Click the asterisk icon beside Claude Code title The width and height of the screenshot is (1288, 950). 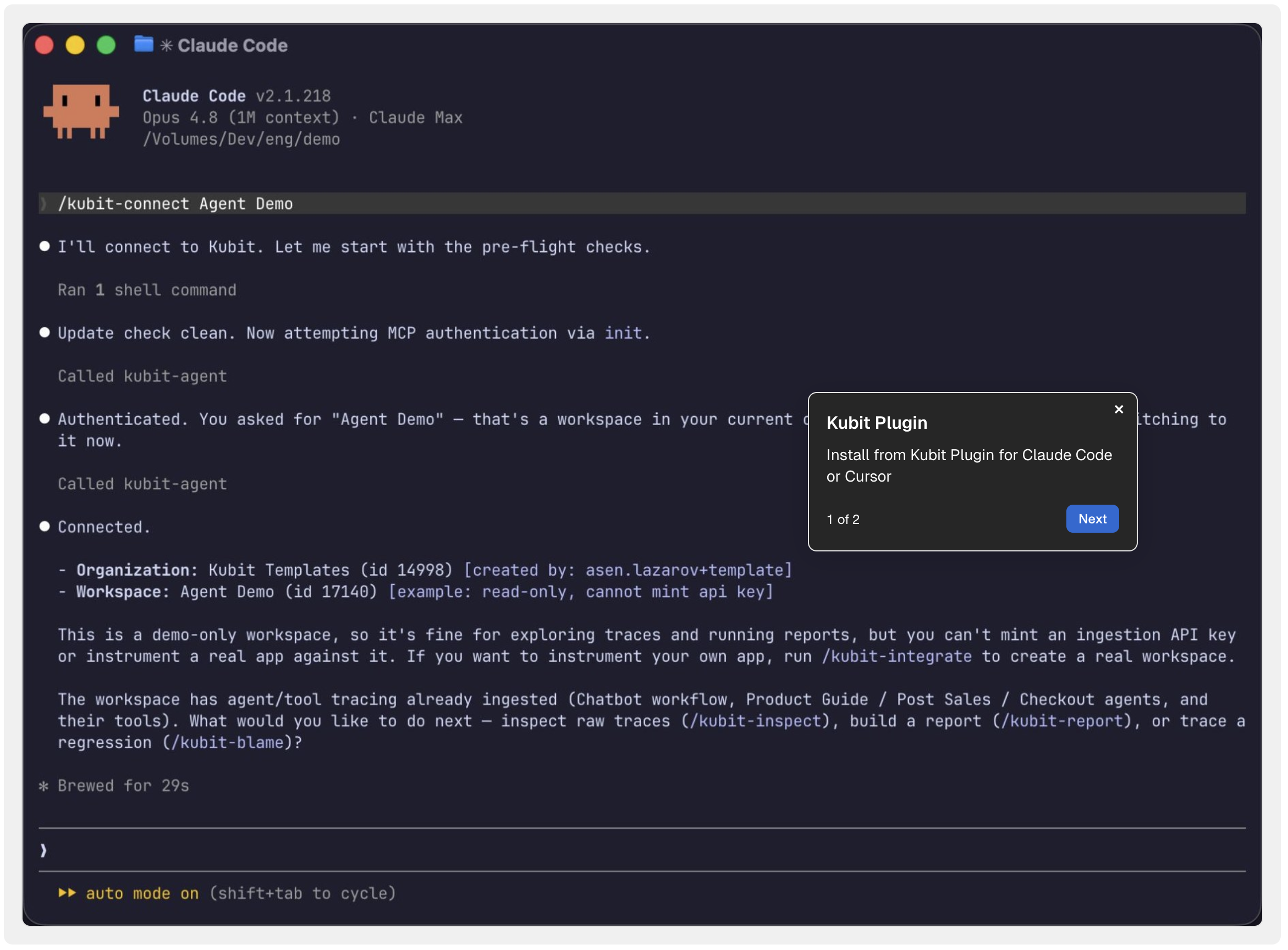(166, 46)
